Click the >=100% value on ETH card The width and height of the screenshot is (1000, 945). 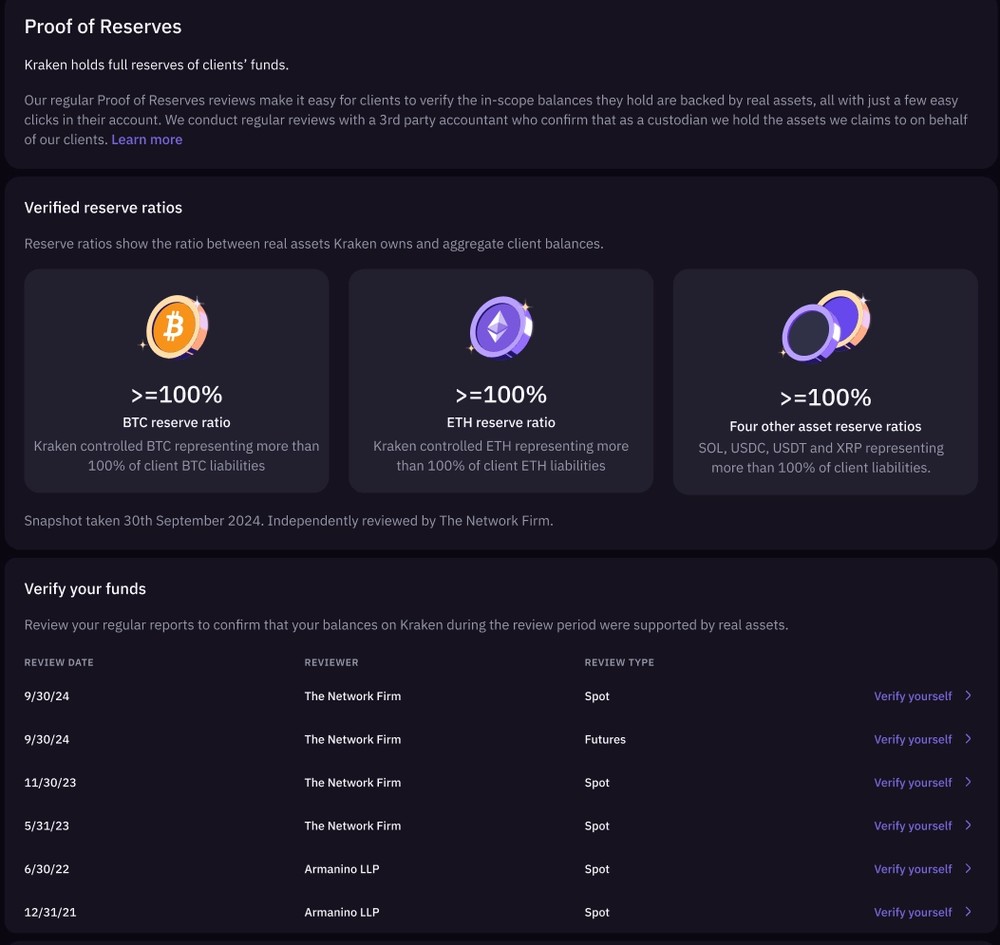tap(501, 395)
